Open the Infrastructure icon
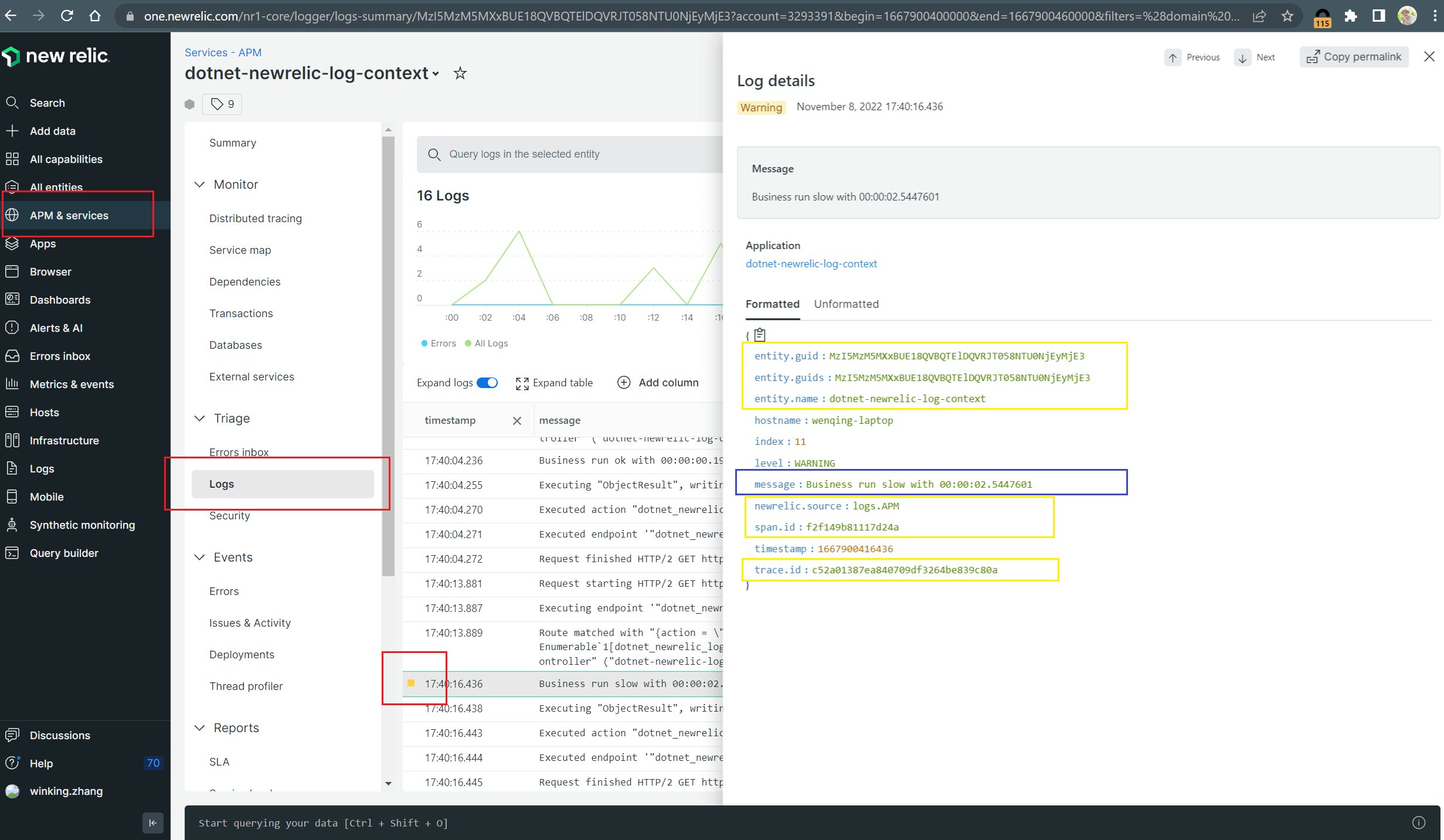The image size is (1444, 840). [x=12, y=440]
